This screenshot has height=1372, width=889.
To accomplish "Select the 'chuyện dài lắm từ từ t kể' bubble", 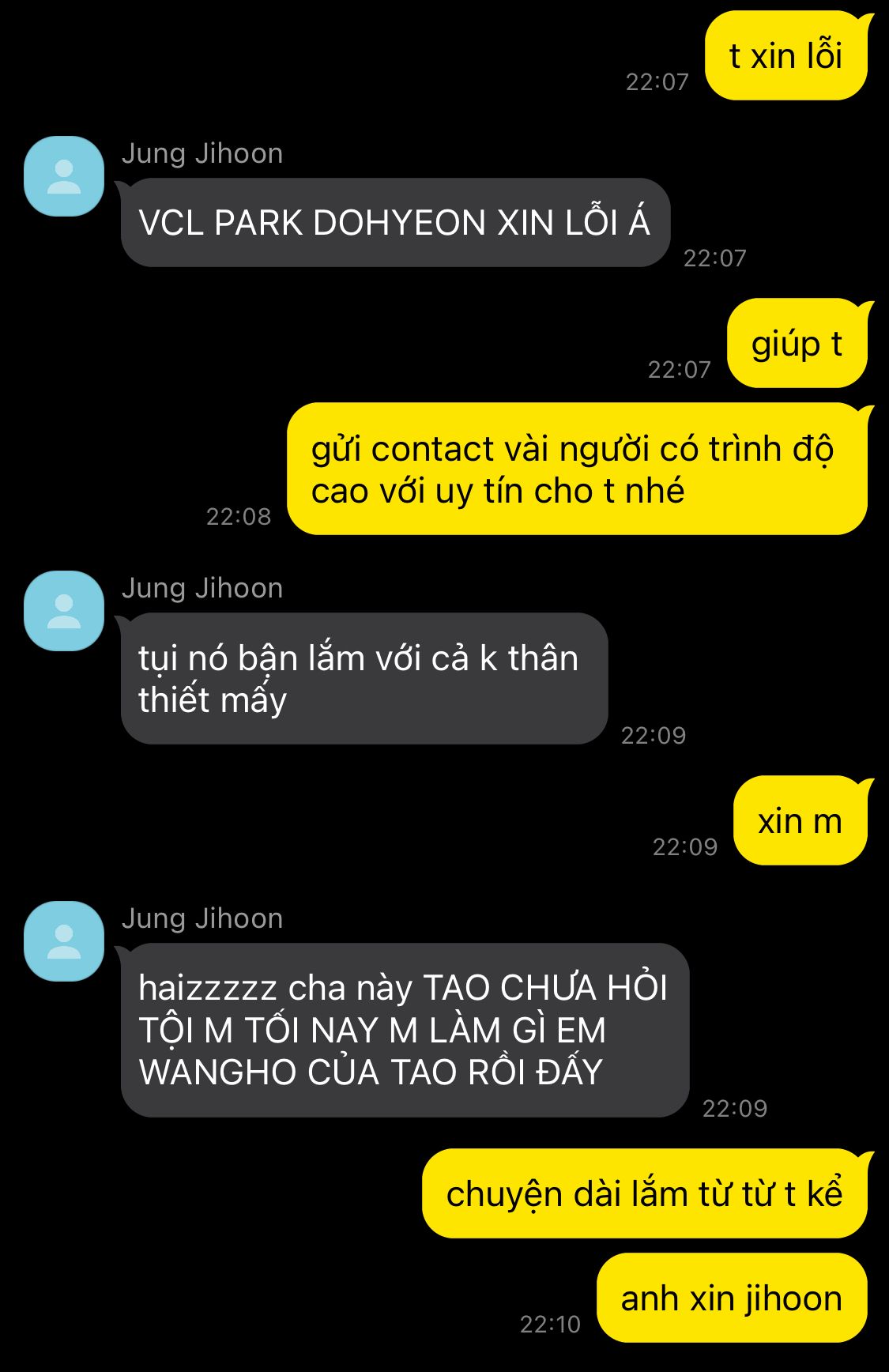I will 645,1193.
